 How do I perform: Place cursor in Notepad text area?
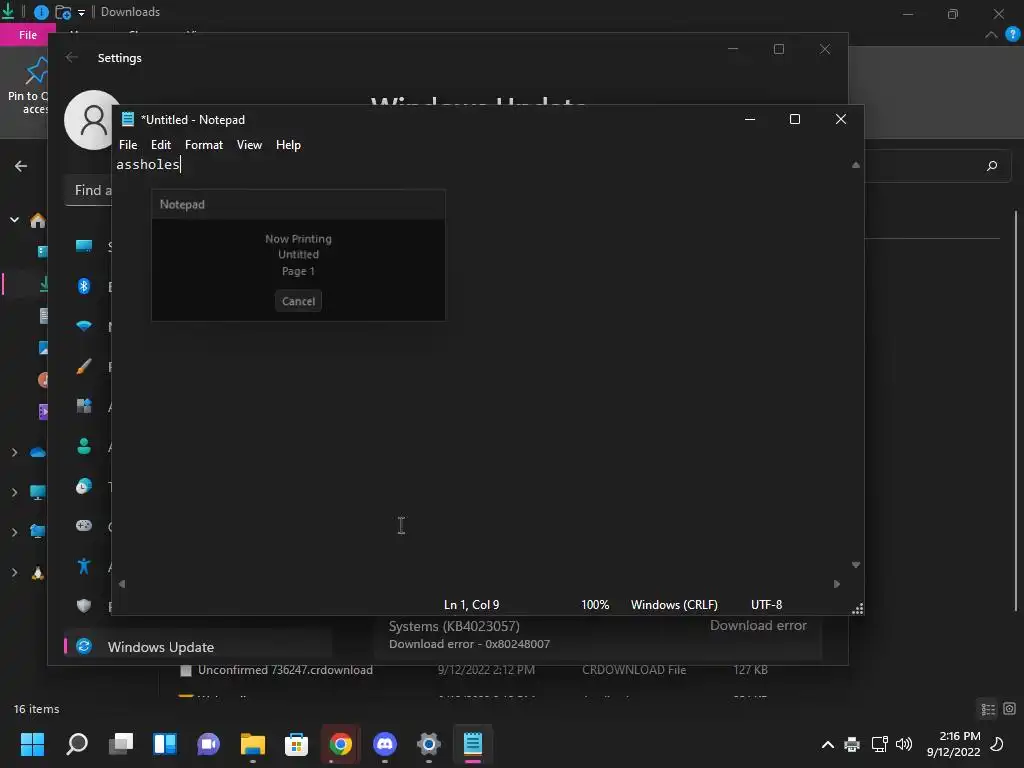click(x=483, y=366)
